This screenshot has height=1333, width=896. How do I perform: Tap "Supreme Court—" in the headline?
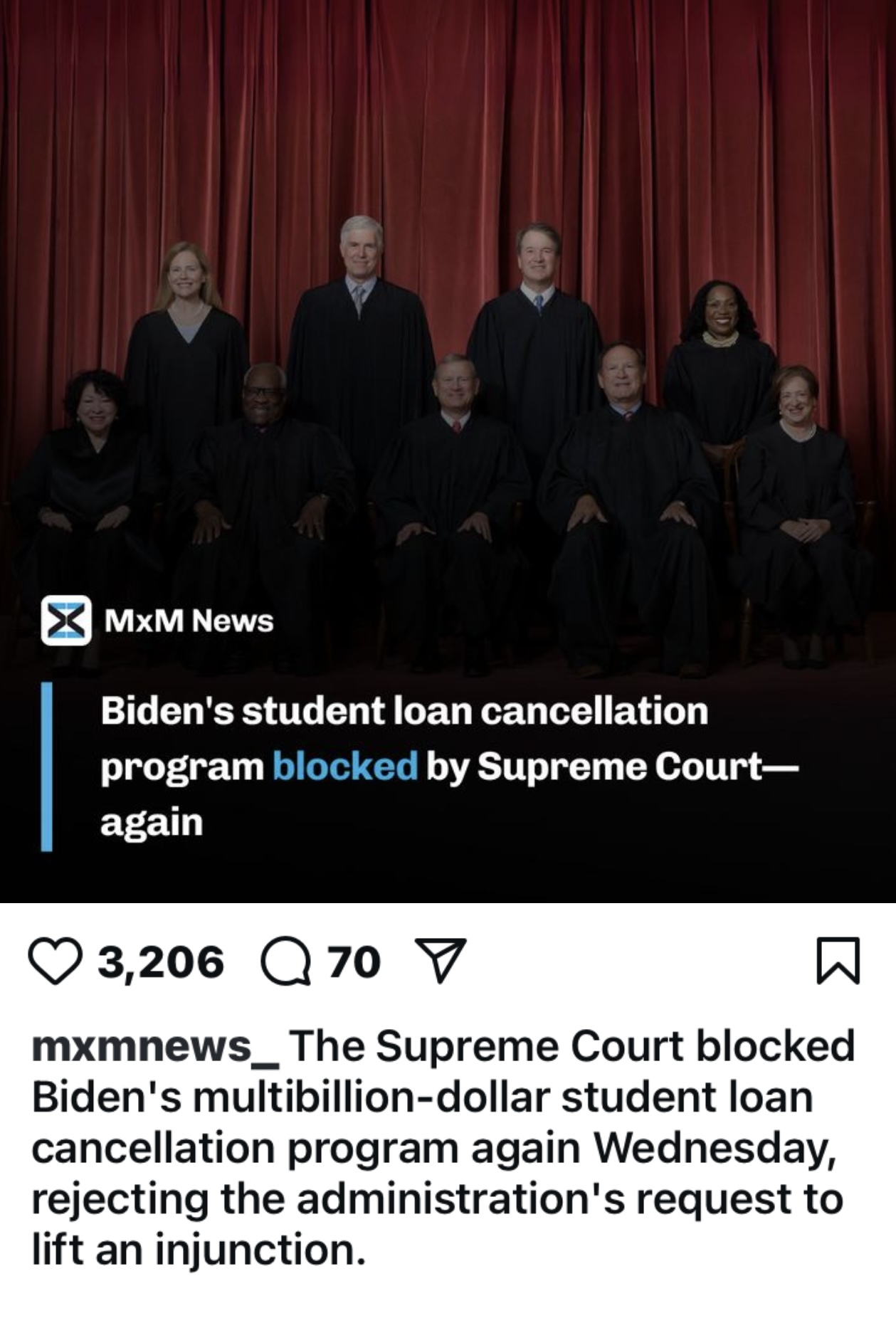click(x=638, y=766)
